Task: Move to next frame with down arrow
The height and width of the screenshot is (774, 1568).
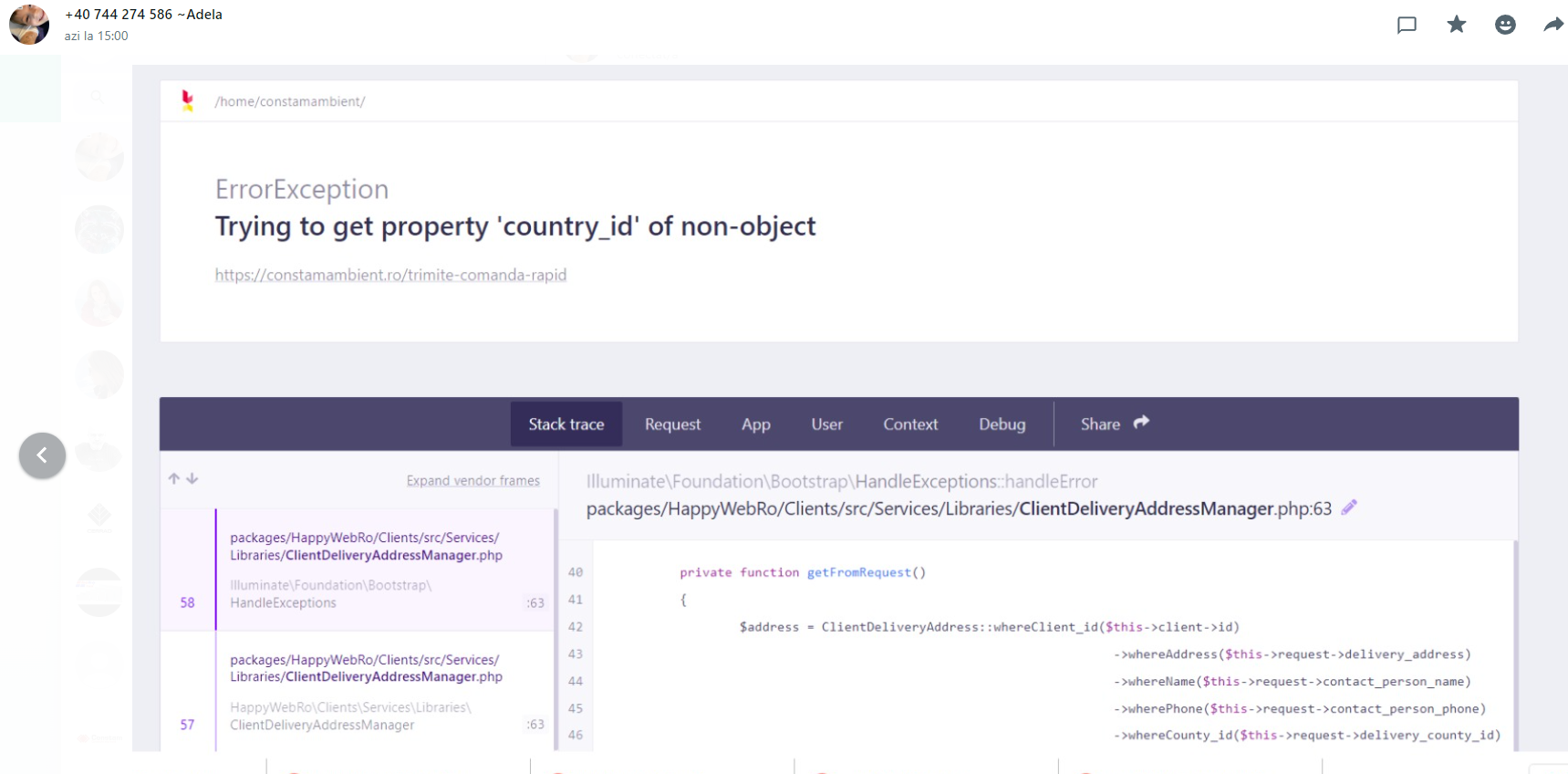Action: [192, 478]
